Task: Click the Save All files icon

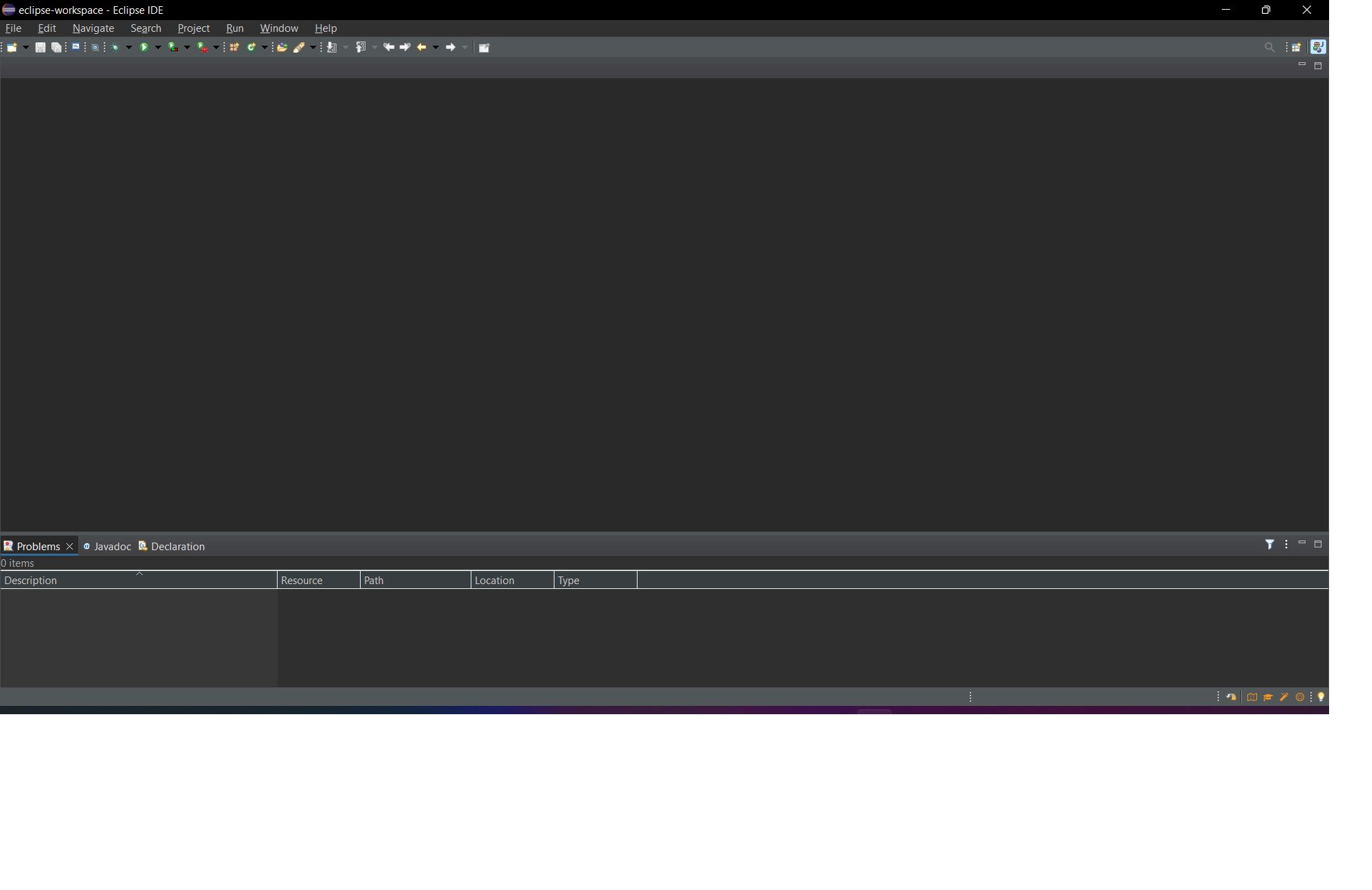Action: 57,47
